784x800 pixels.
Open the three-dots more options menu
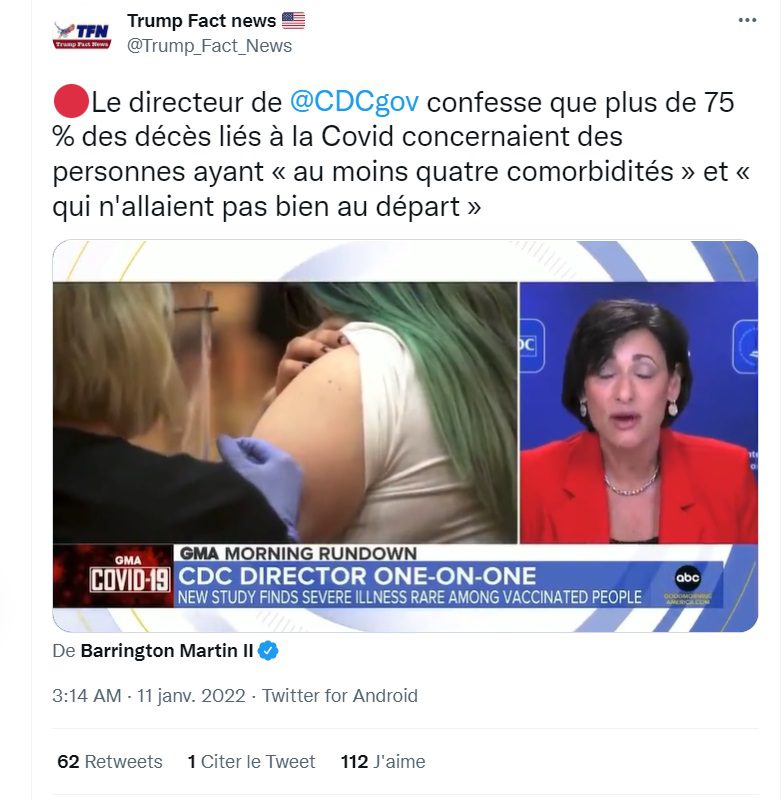(x=747, y=20)
